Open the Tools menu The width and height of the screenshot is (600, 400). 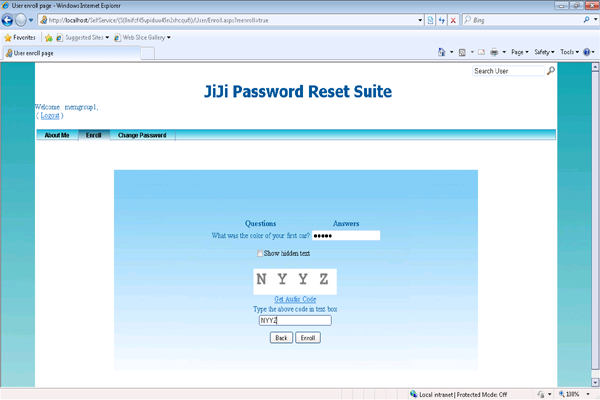569,52
